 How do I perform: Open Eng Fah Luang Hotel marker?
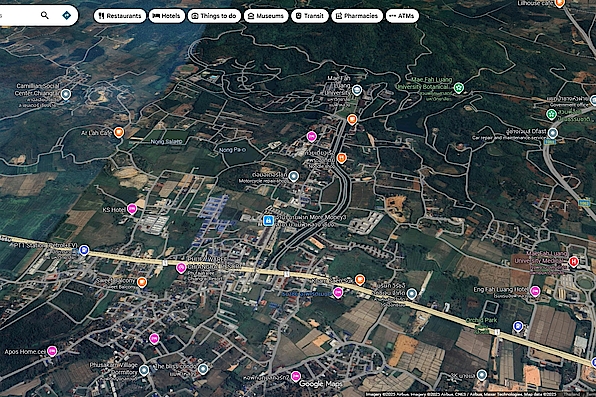tap(535, 291)
